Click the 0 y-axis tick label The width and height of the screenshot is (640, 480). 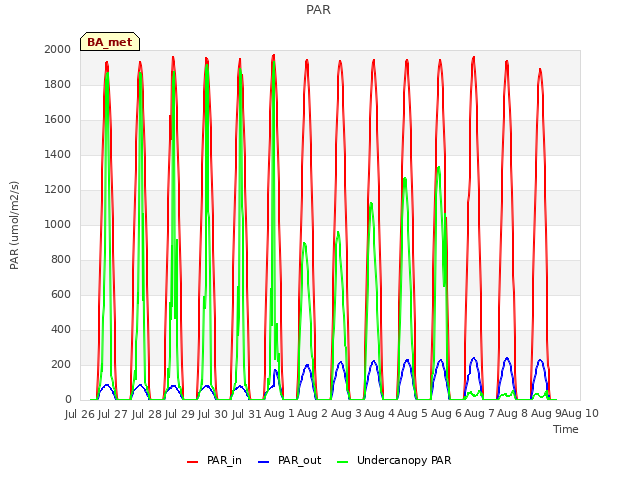pos(68,400)
